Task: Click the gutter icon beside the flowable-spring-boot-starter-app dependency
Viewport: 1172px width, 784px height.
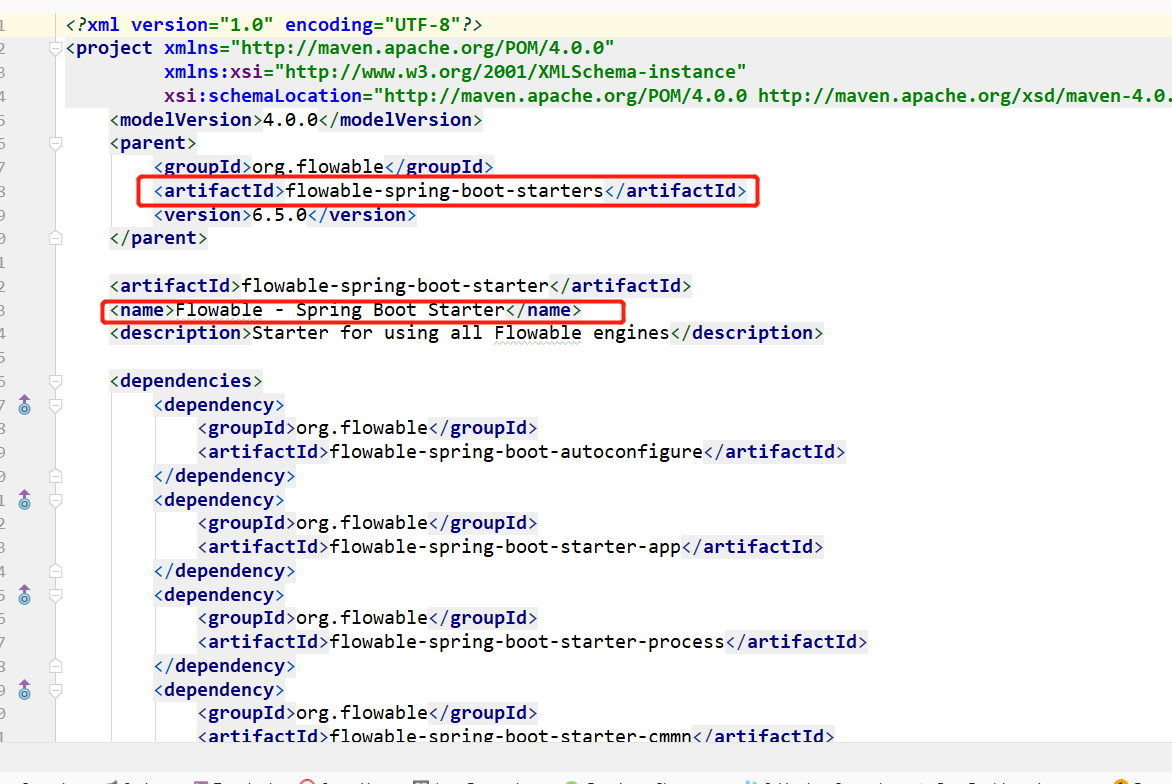Action: (25, 500)
